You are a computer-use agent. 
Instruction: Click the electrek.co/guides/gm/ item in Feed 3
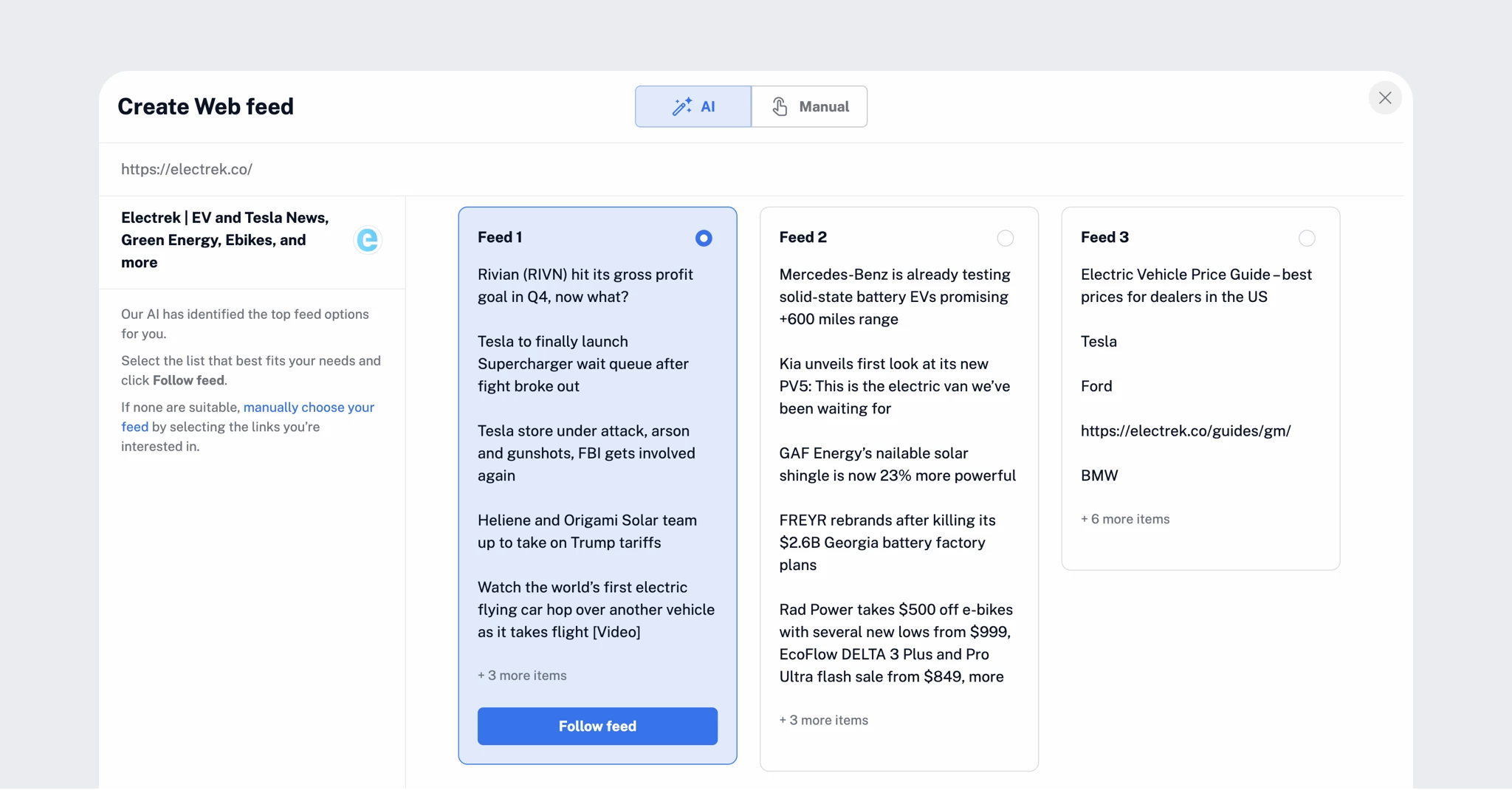click(1186, 431)
